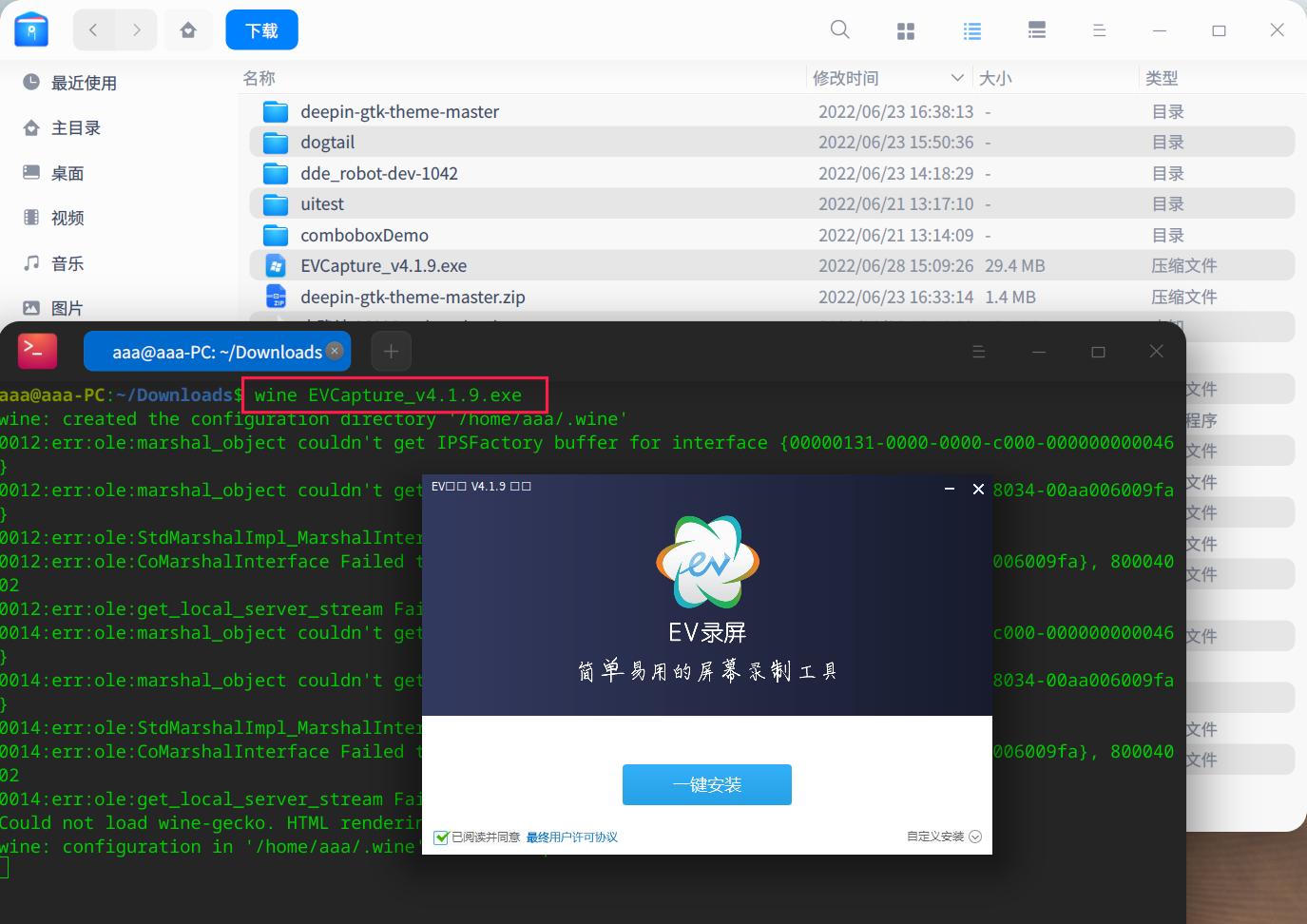
Task: Select the deepin-gtk-theme-master folder icon
Action: tap(276, 111)
